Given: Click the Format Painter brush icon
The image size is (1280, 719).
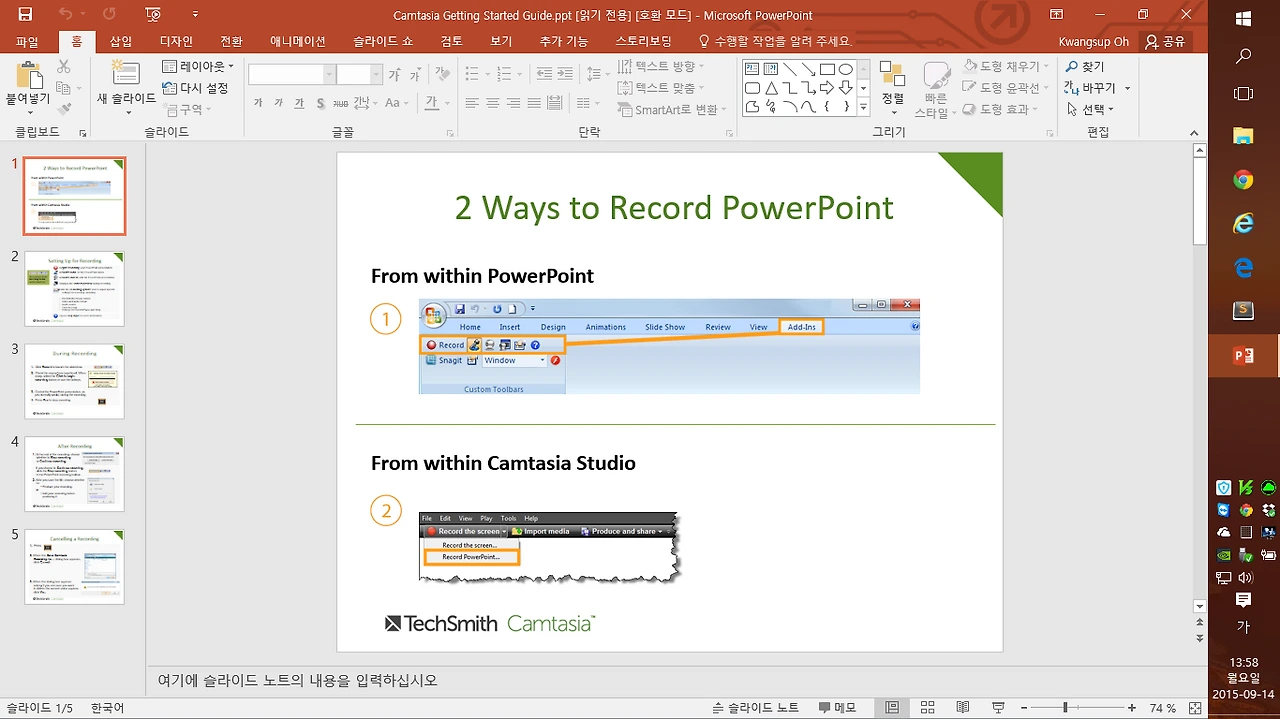Looking at the screenshot, I should coord(64,109).
